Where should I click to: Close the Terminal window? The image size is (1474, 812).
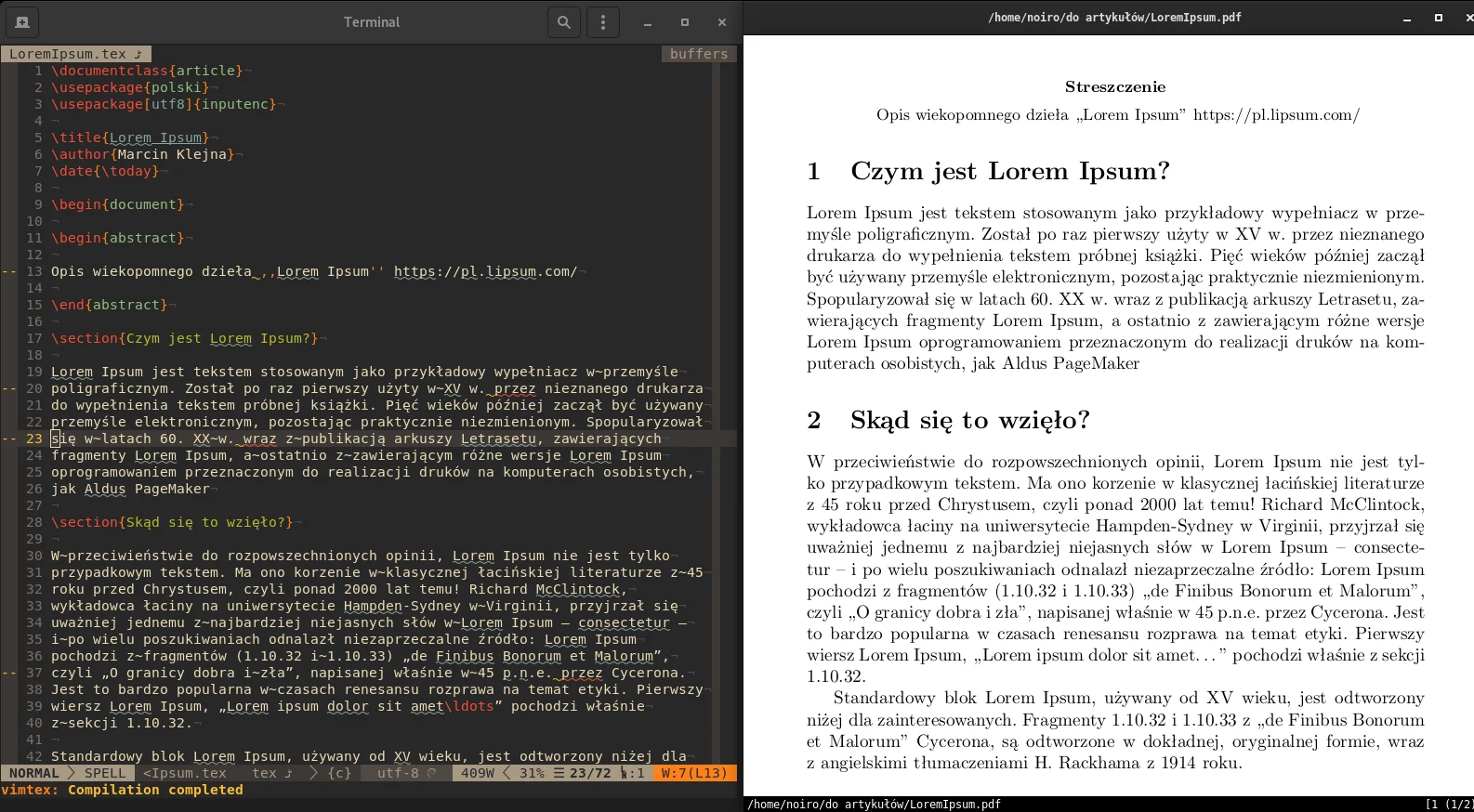pos(722,22)
